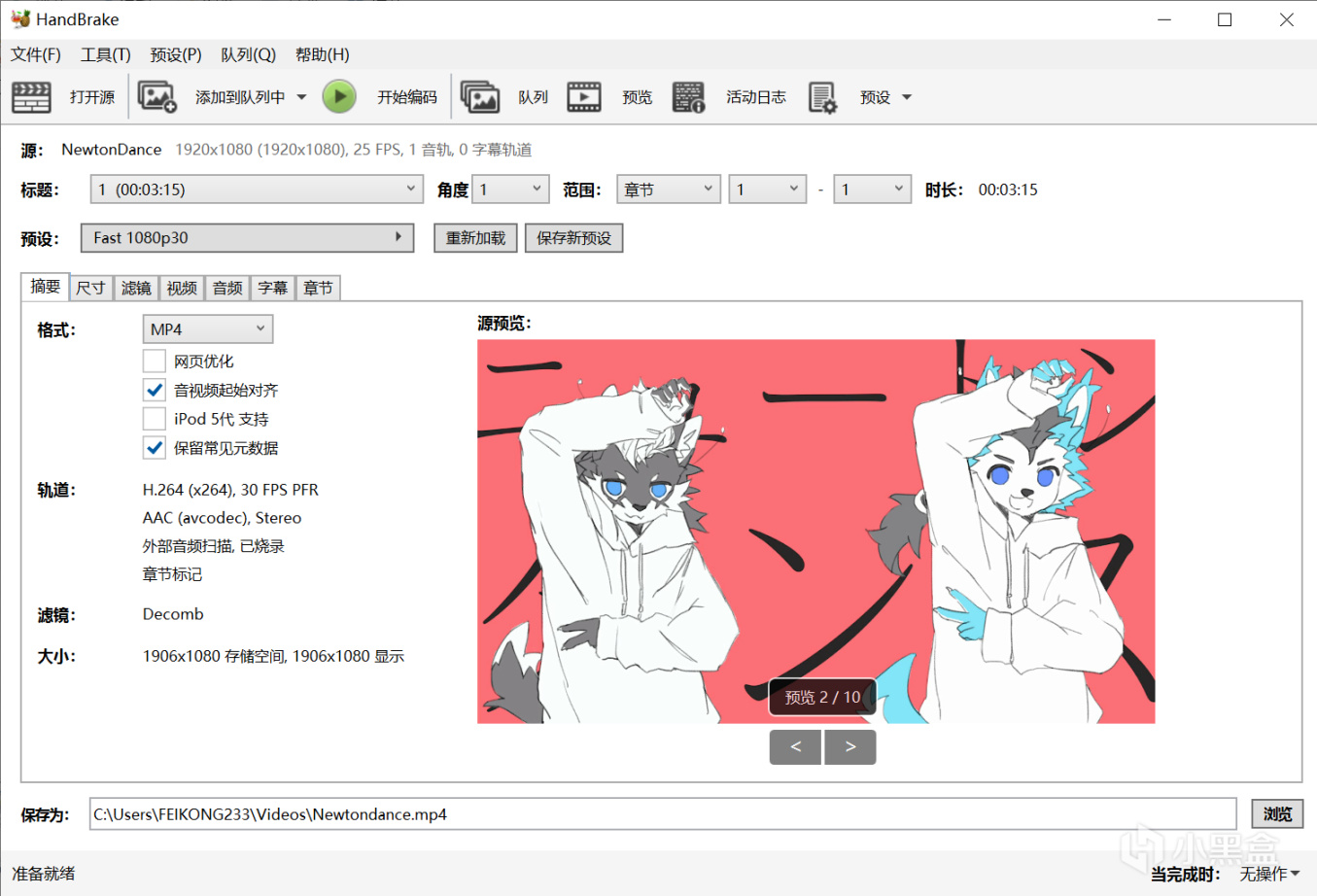Switch to the 摘要 tab
1317x896 pixels.
click(46, 287)
